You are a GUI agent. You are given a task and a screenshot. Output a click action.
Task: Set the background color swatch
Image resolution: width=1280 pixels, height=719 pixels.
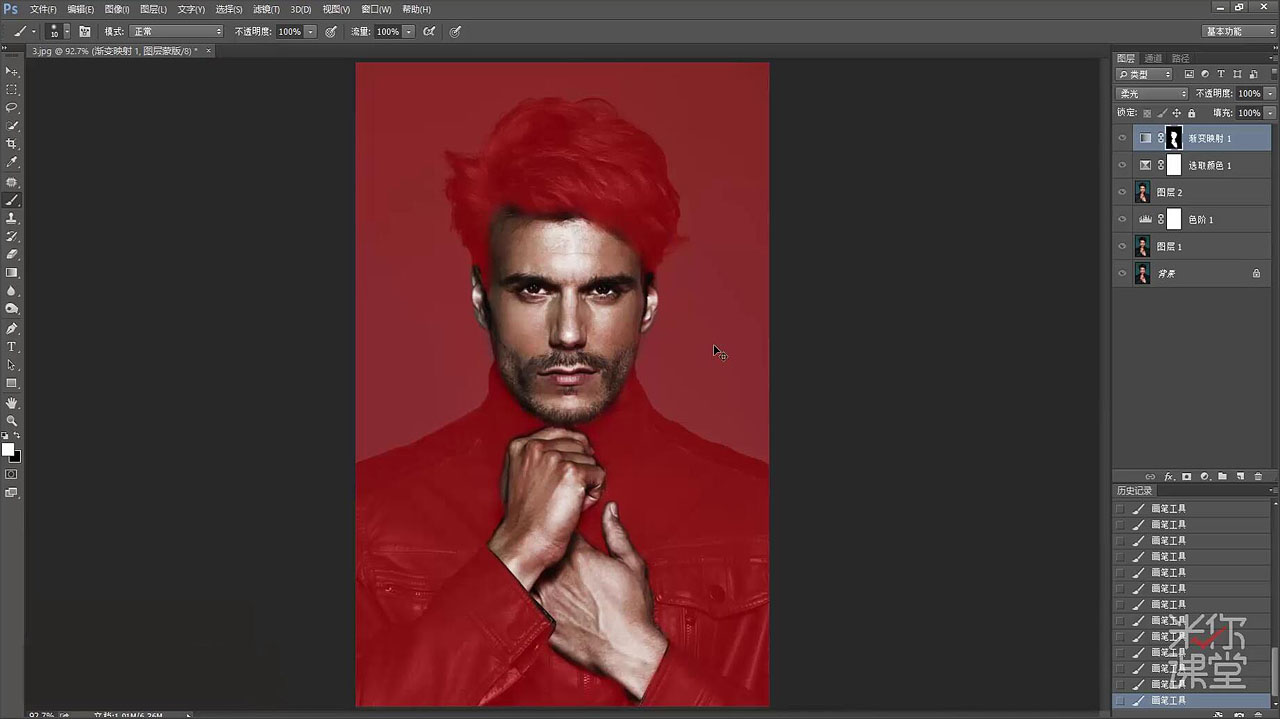15,457
